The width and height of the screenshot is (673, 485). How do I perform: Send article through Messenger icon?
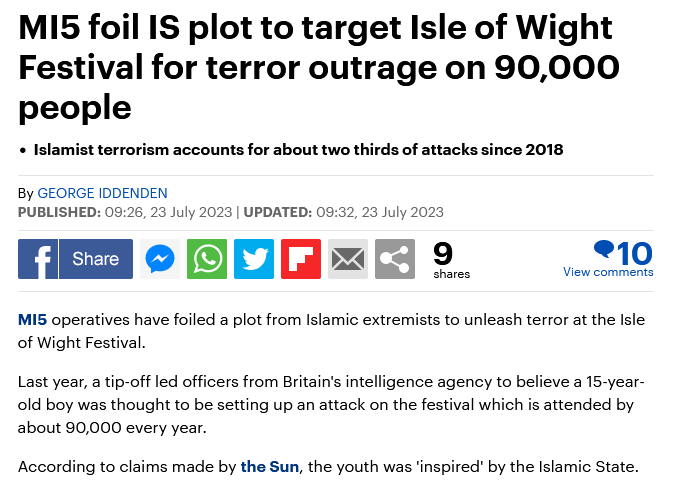click(x=160, y=259)
